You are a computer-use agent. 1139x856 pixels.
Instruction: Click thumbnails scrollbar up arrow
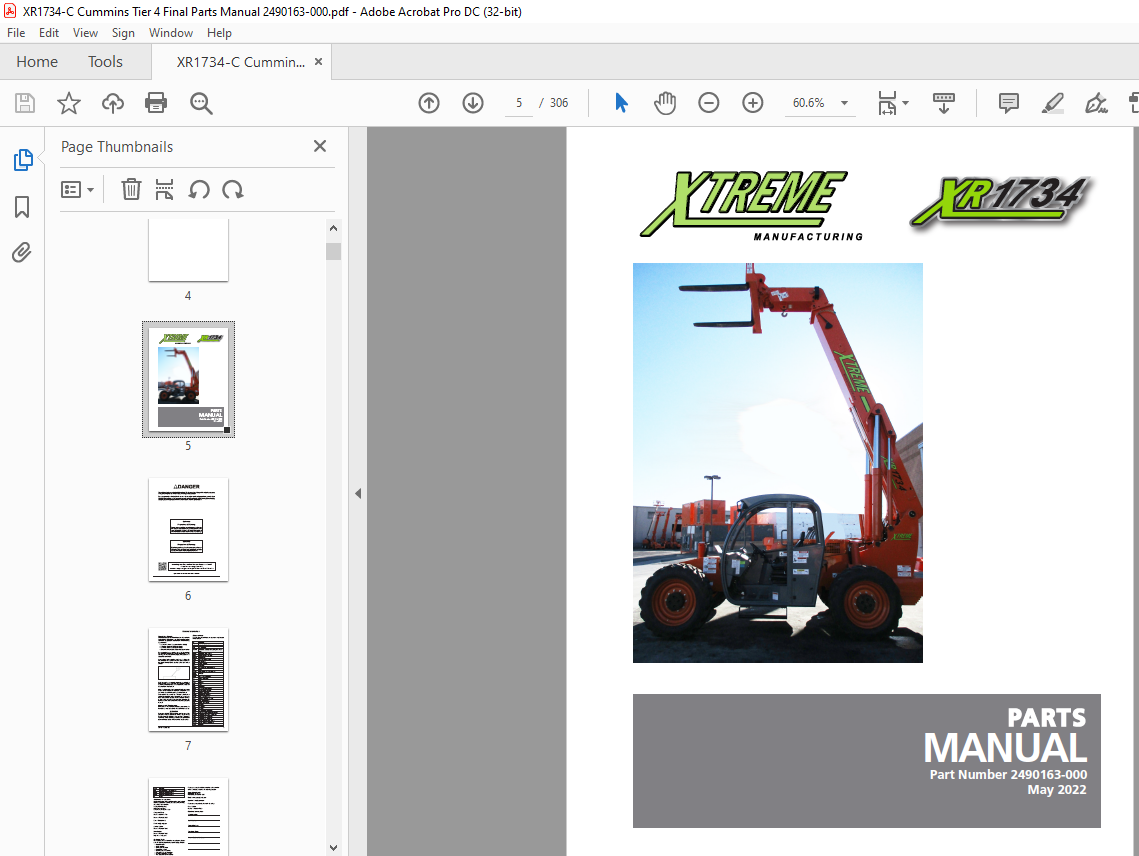(333, 228)
